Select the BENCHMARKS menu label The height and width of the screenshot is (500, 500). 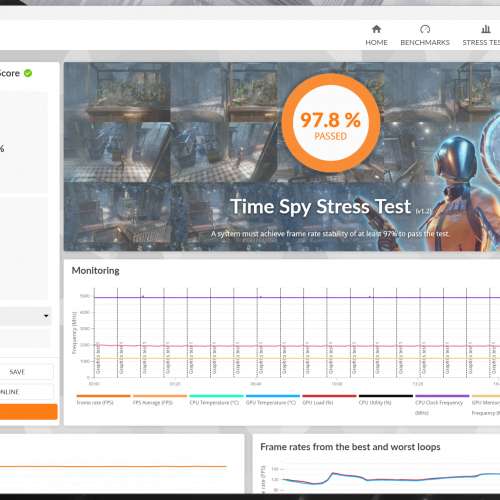click(x=425, y=43)
